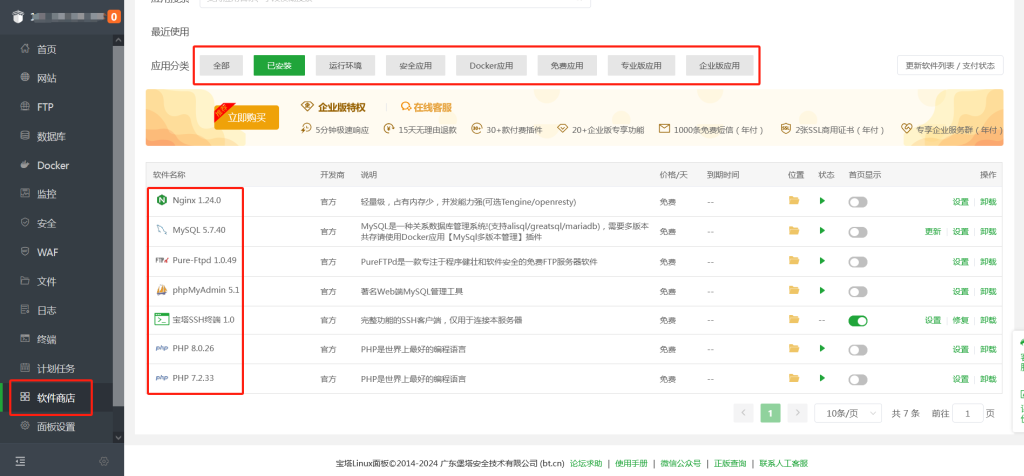Click the previous page arrow button
1024x476 pixels.
pos(744,413)
